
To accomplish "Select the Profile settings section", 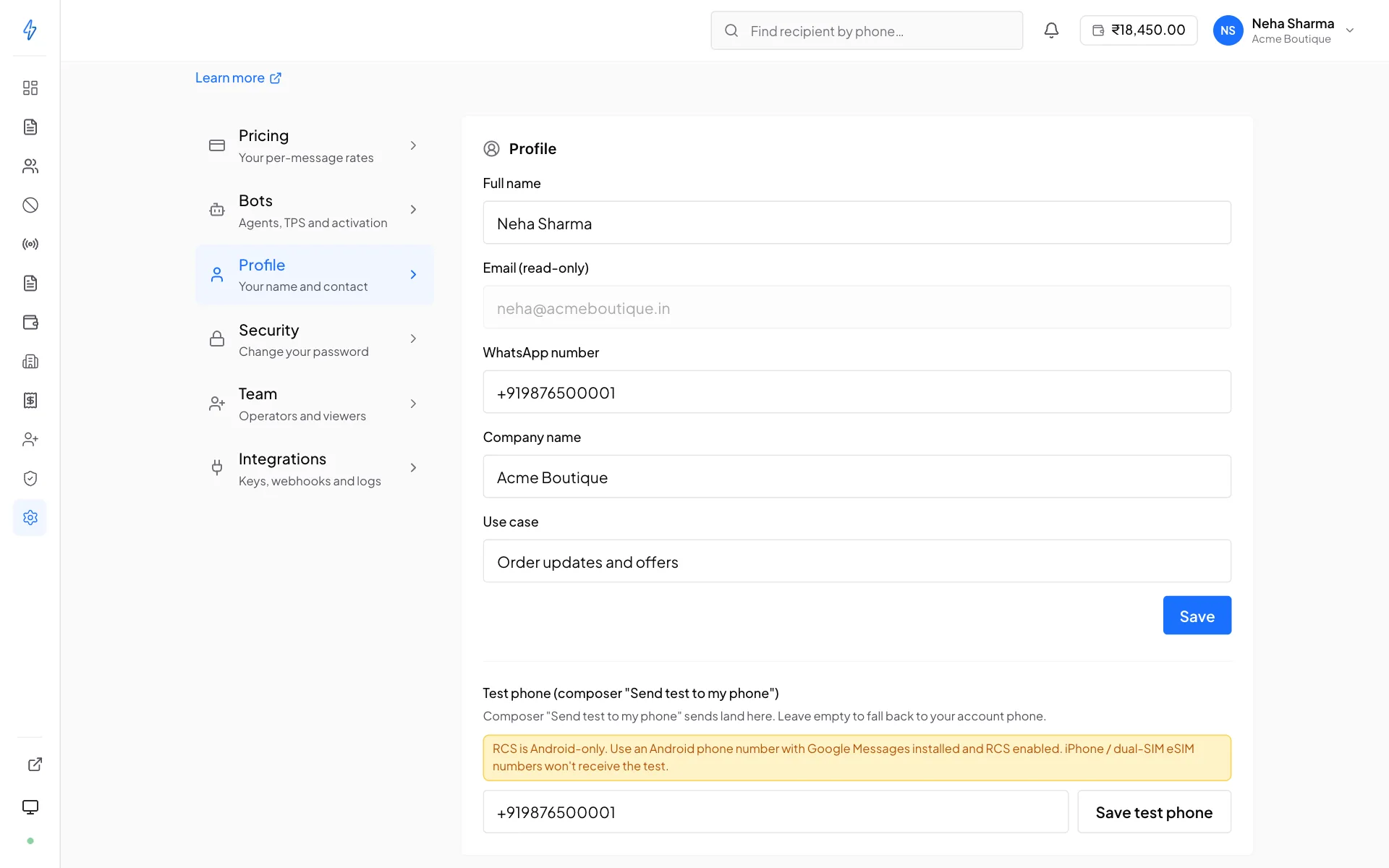I will coord(315,275).
